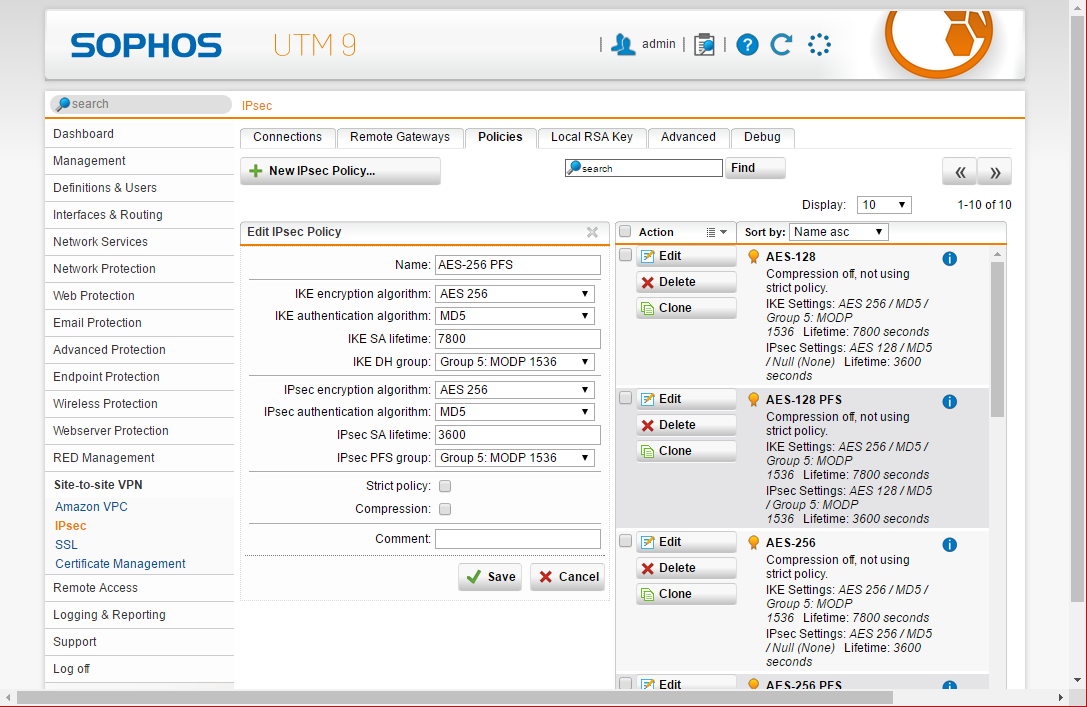Delete the AES-256 policy

tap(686, 568)
